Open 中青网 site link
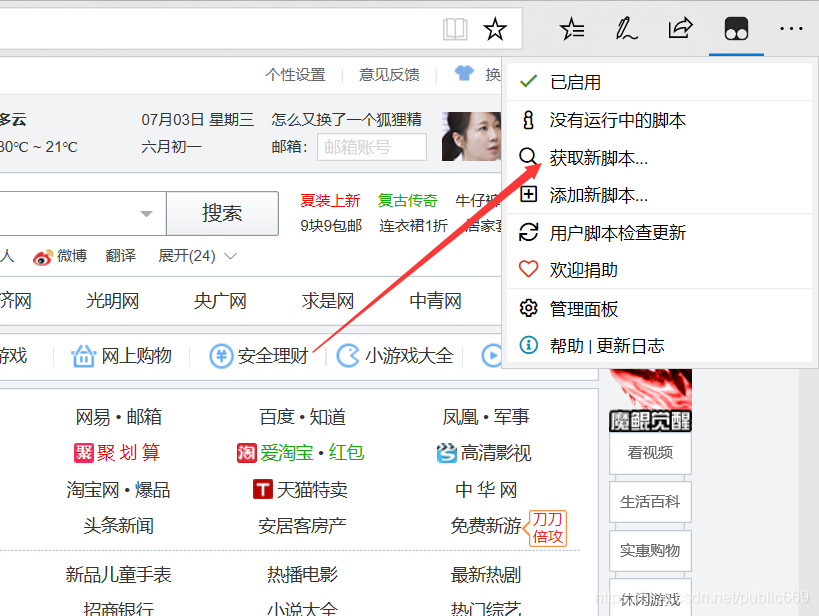The image size is (819, 616). coord(436,301)
